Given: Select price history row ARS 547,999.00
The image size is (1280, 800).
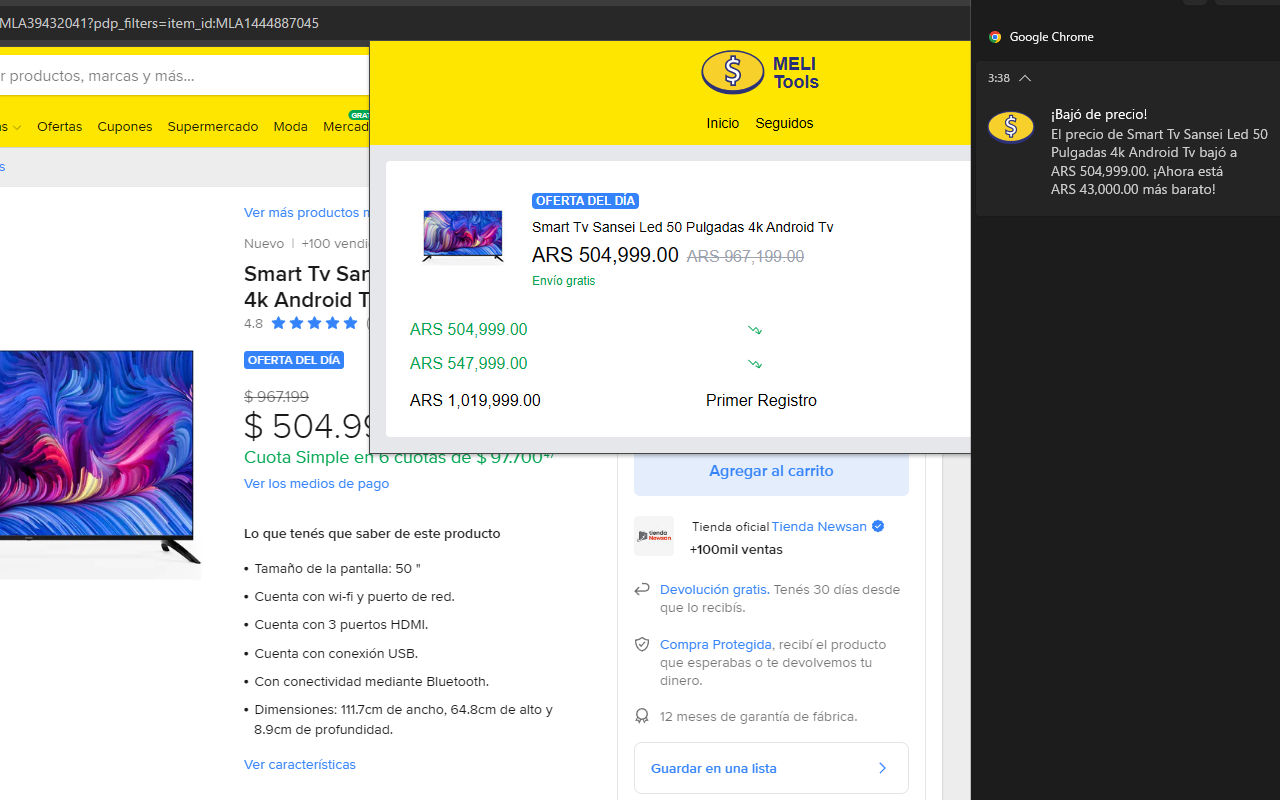Looking at the screenshot, I should [468, 363].
